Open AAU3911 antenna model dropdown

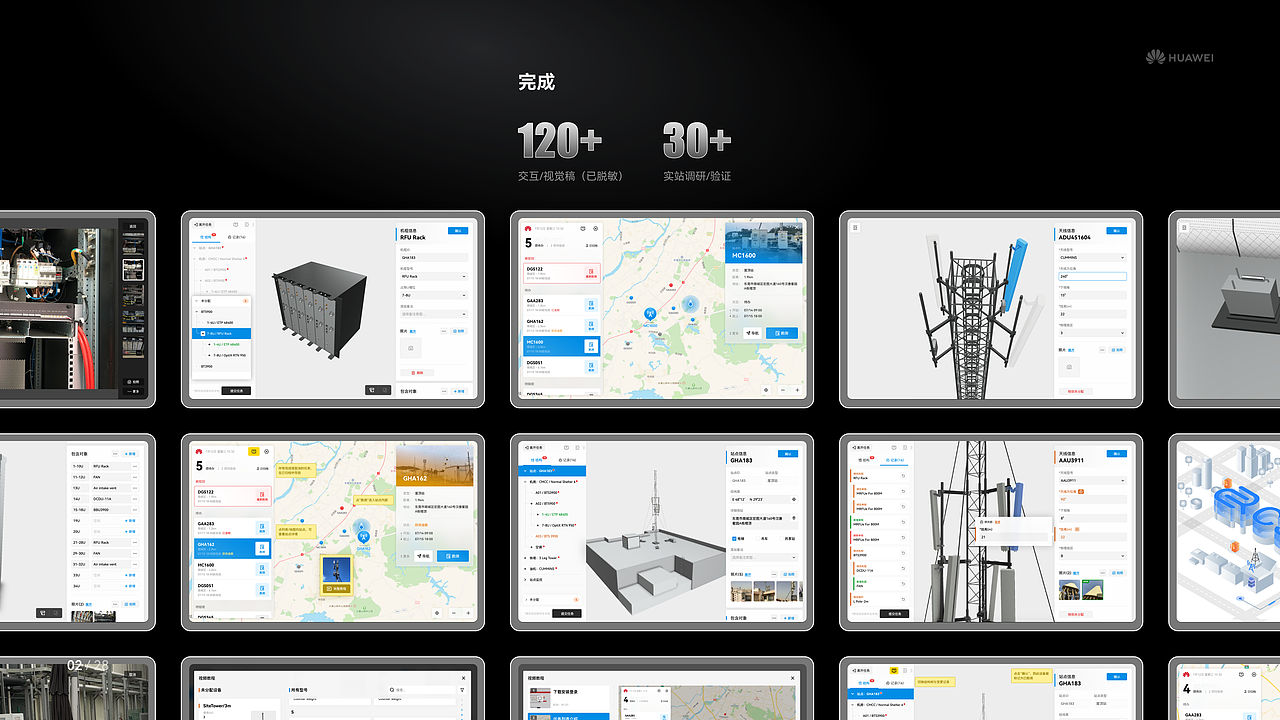tap(1093, 480)
